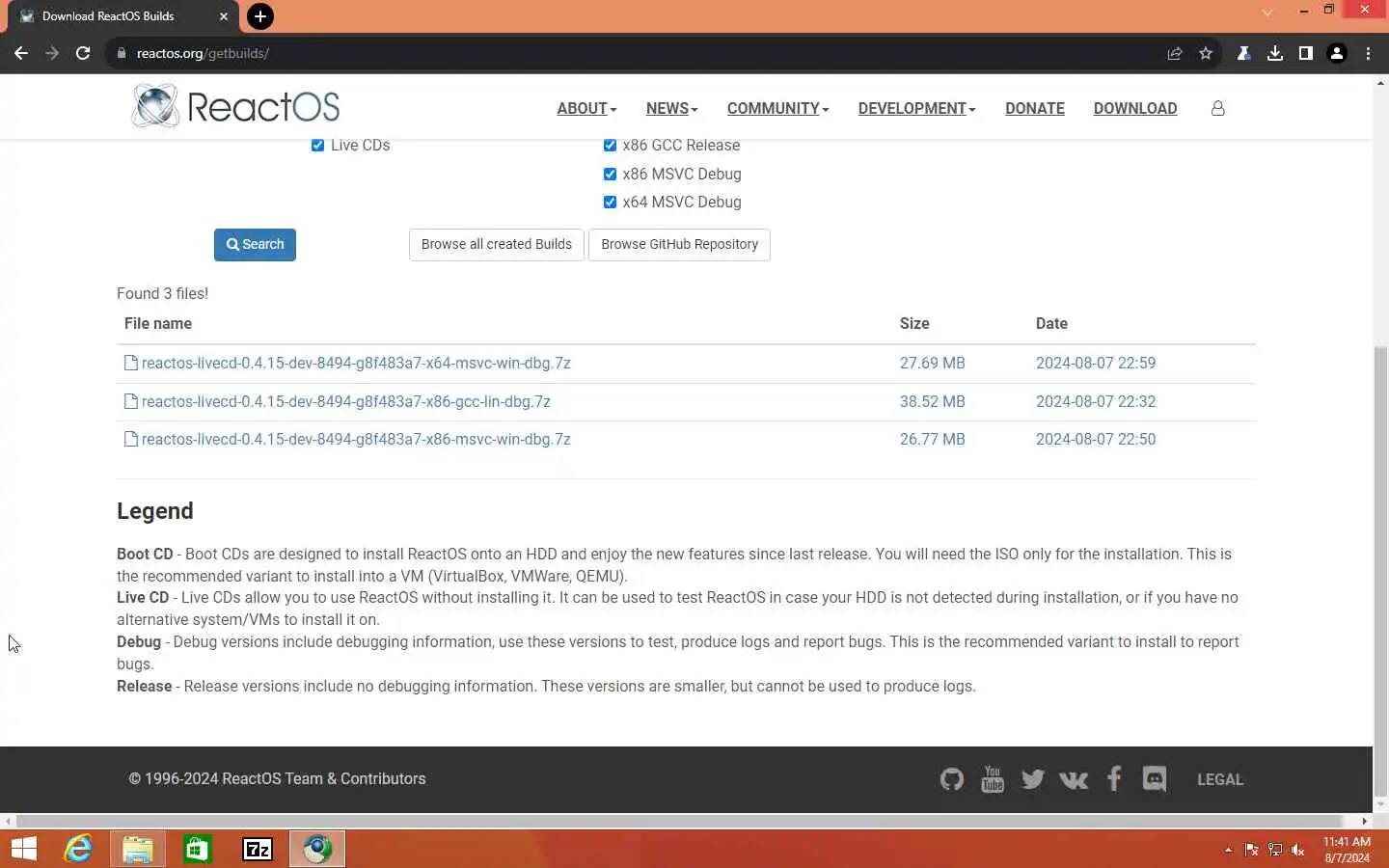The height and width of the screenshot is (868, 1389).
Task: Open the ReactOS GitHub icon in footer
Action: click(952, 779)
